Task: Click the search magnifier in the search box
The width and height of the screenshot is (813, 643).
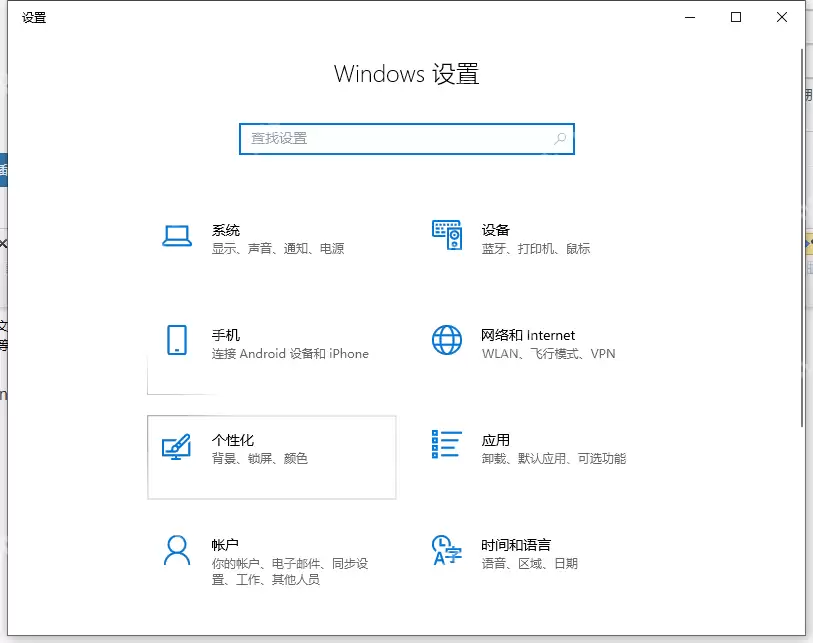Action: click(x=560, y=139)
